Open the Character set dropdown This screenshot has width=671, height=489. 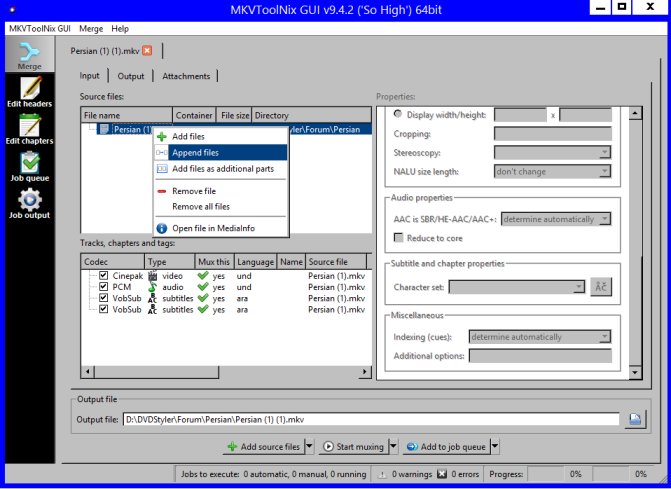pos(517,287)
